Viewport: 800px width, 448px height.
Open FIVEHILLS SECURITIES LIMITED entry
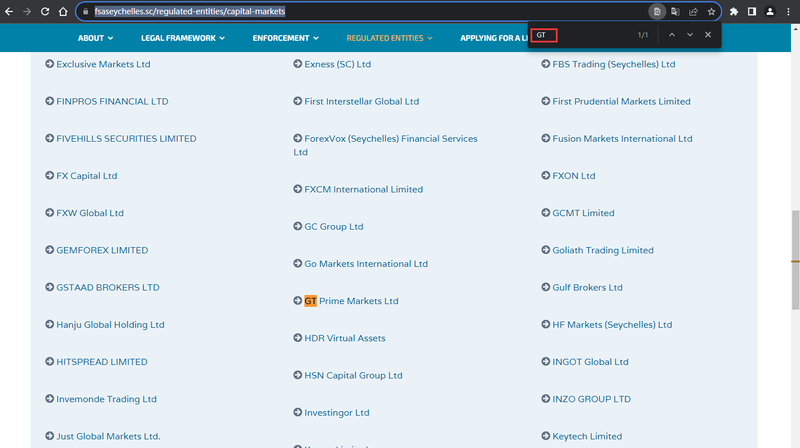(x=126, y=139)
